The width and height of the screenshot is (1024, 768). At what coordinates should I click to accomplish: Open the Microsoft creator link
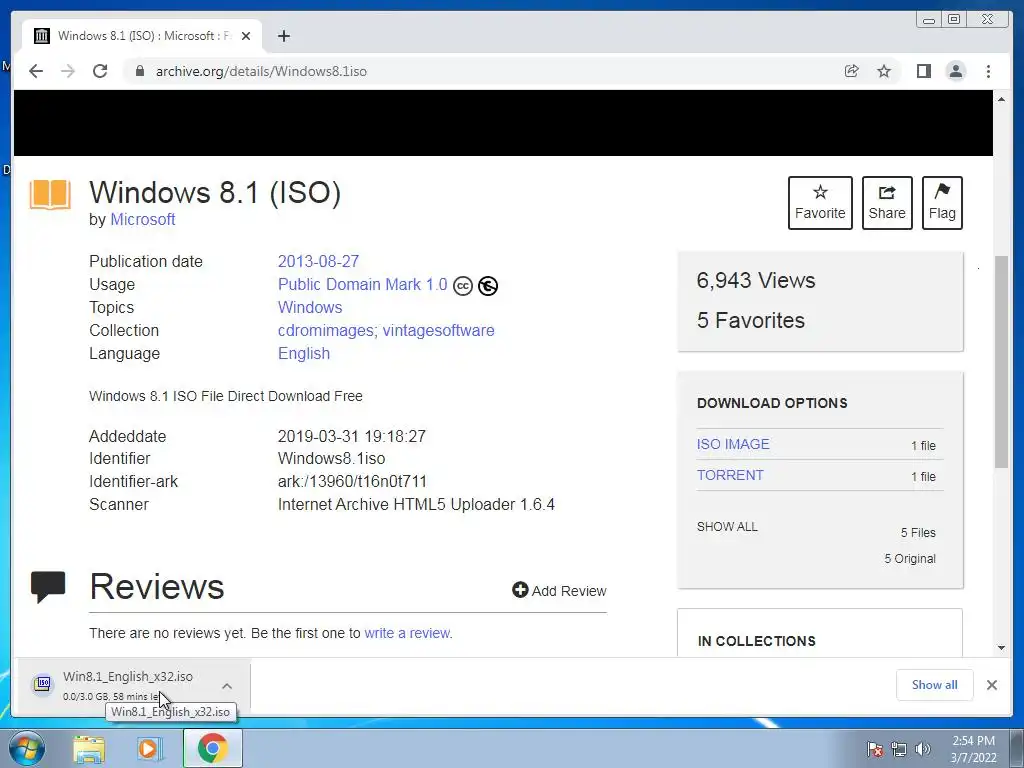142,219
